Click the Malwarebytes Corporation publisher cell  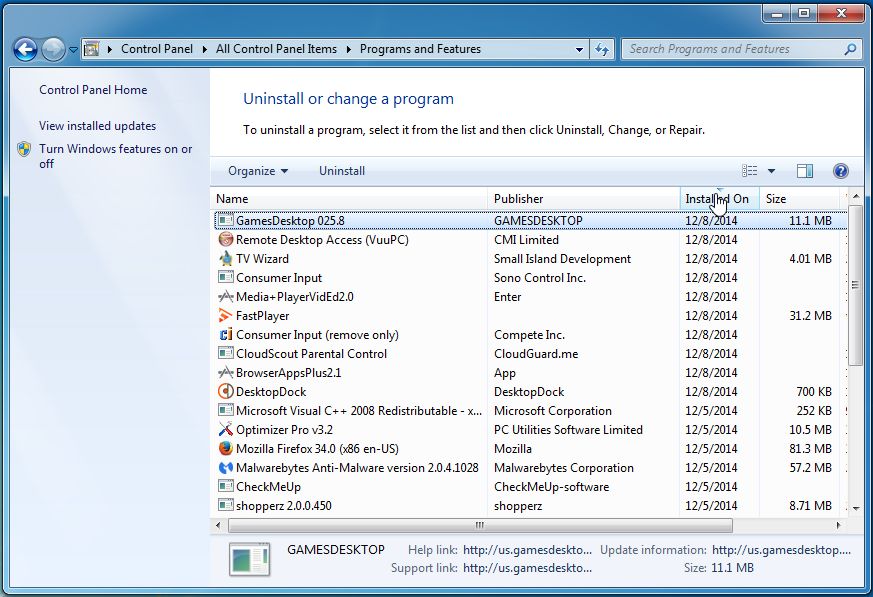[563, 467]
